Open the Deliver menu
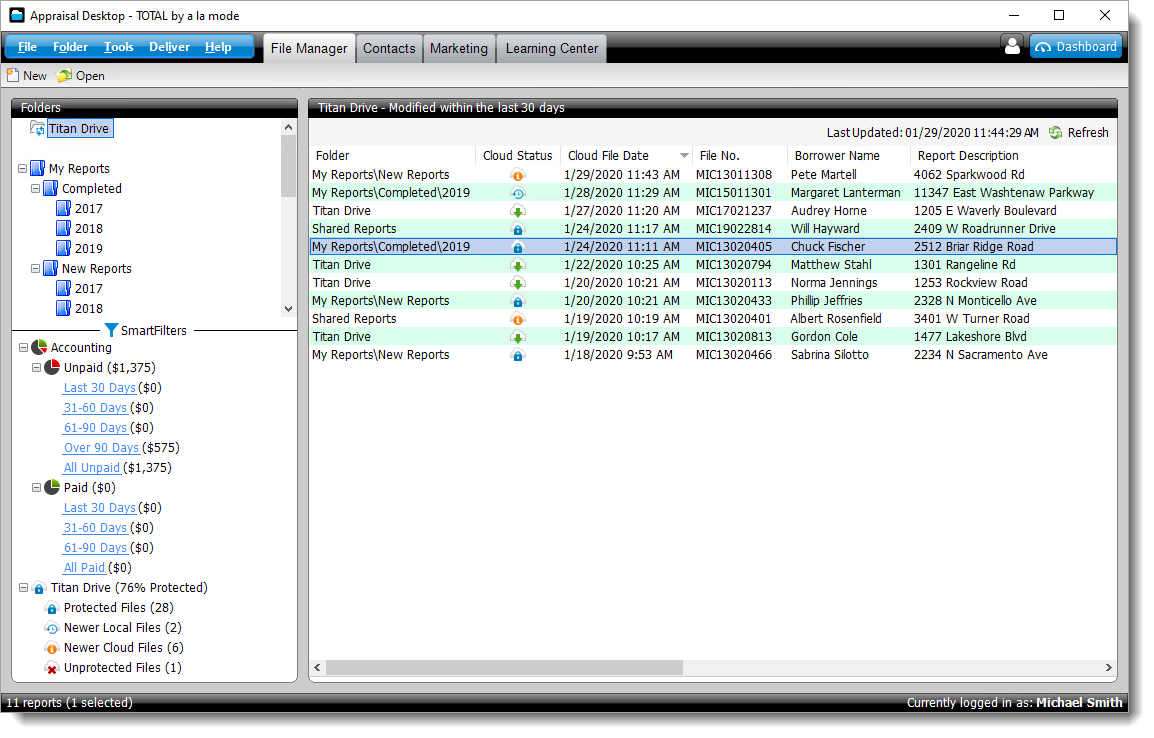Screen dimensions: 1154x738 pos(169,47)
